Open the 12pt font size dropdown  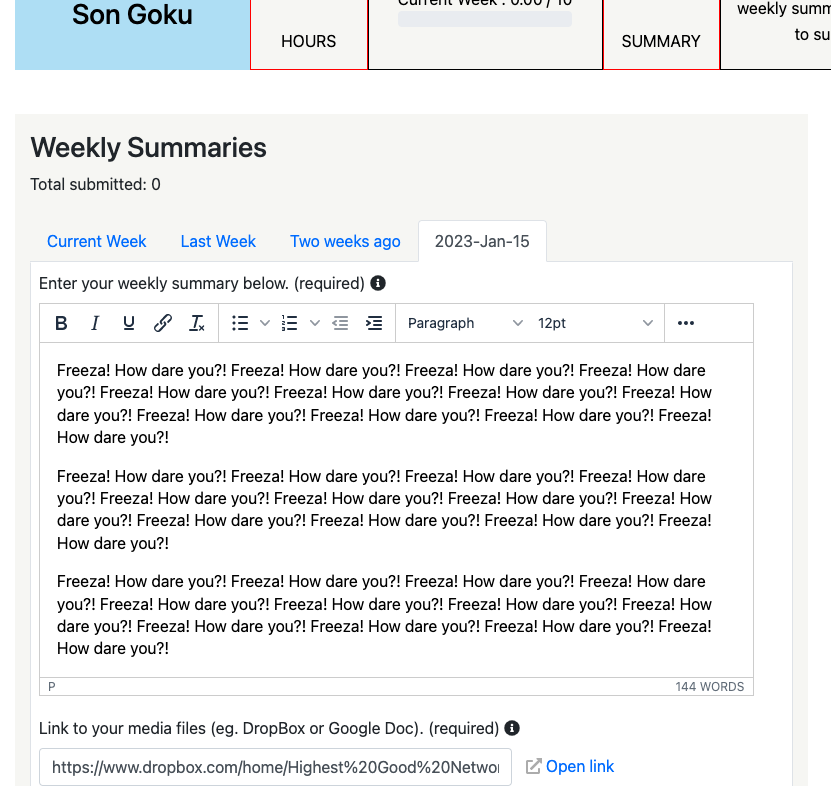pyautogui.click(x=595, y=323)
